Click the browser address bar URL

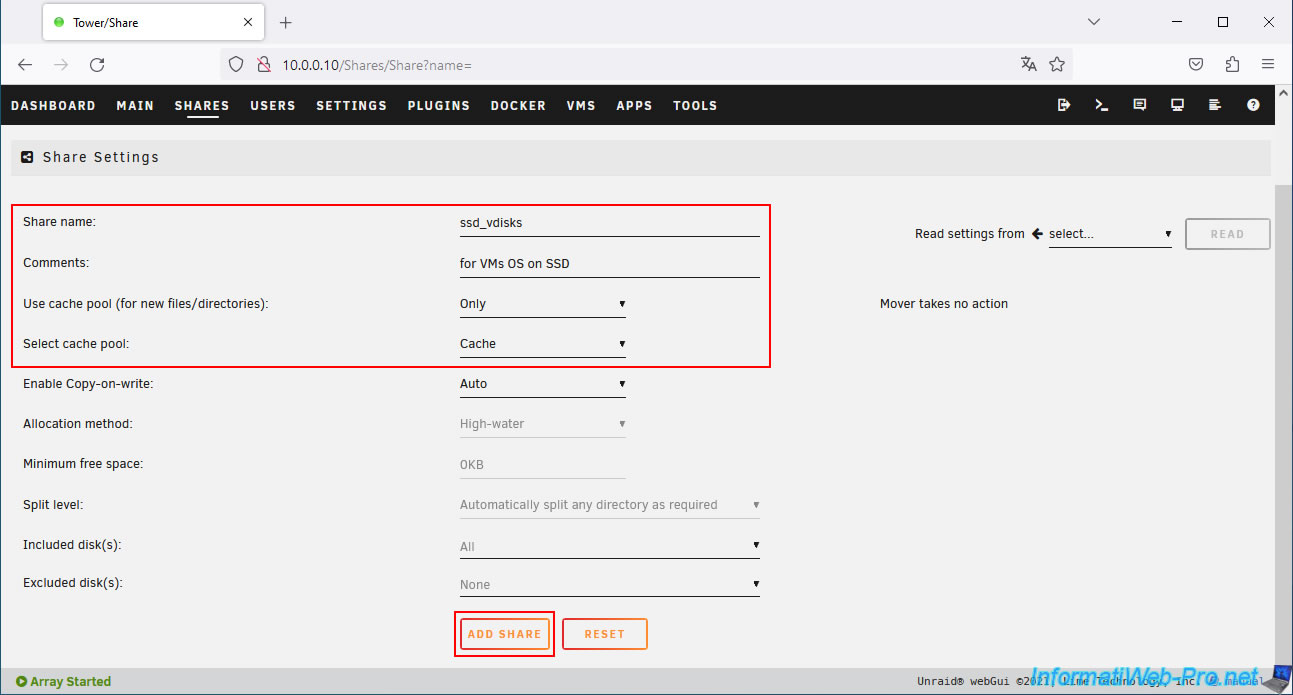376,65
